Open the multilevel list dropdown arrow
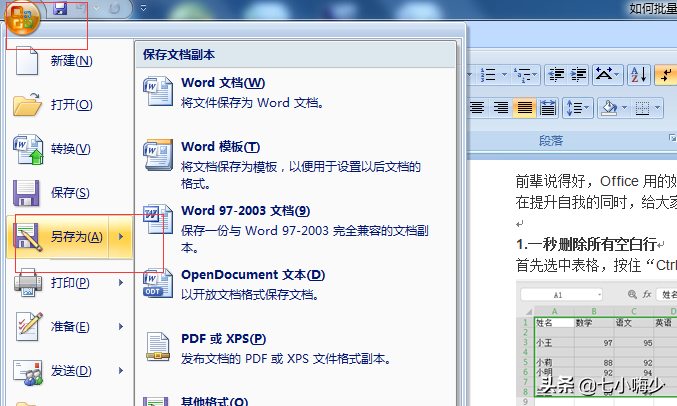The width and height of the screenshot is (677, 406). click(535, 75)
